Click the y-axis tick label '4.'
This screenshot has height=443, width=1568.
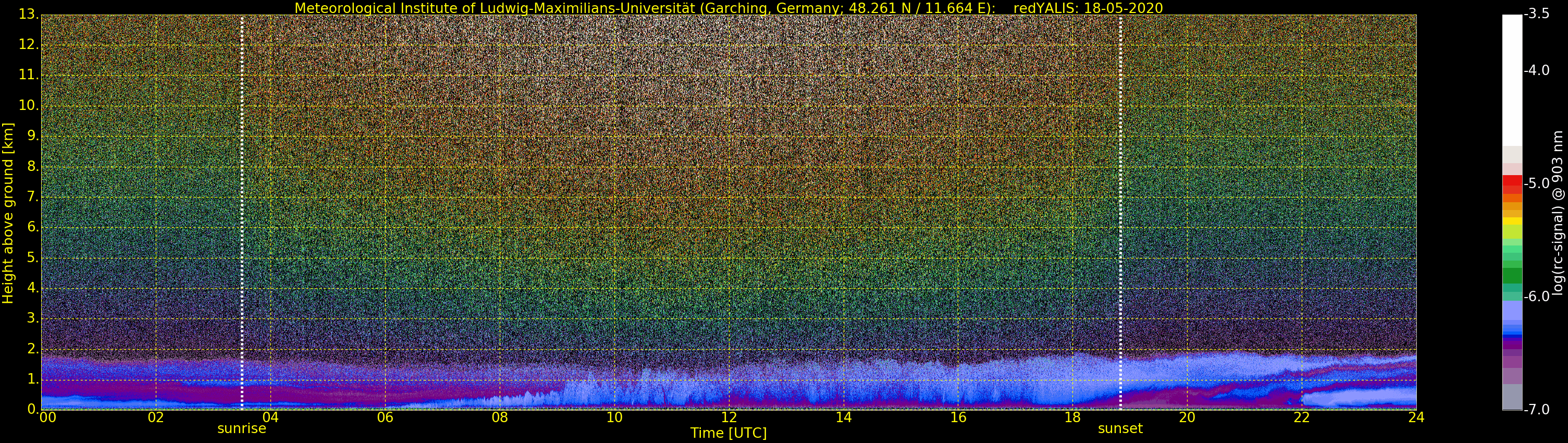coord(33,288)
